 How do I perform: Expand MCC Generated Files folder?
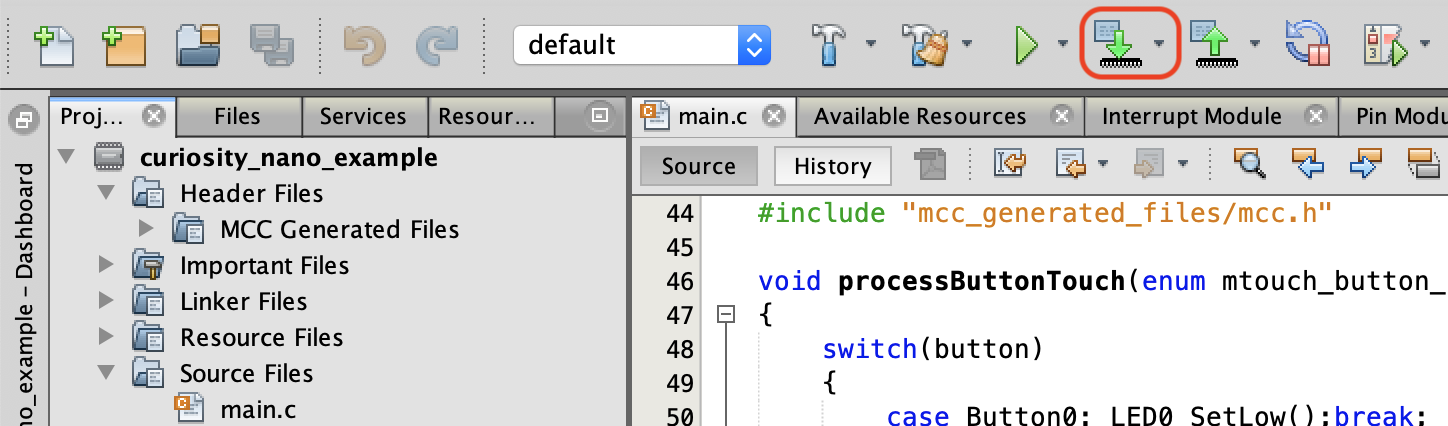(147, 229)
